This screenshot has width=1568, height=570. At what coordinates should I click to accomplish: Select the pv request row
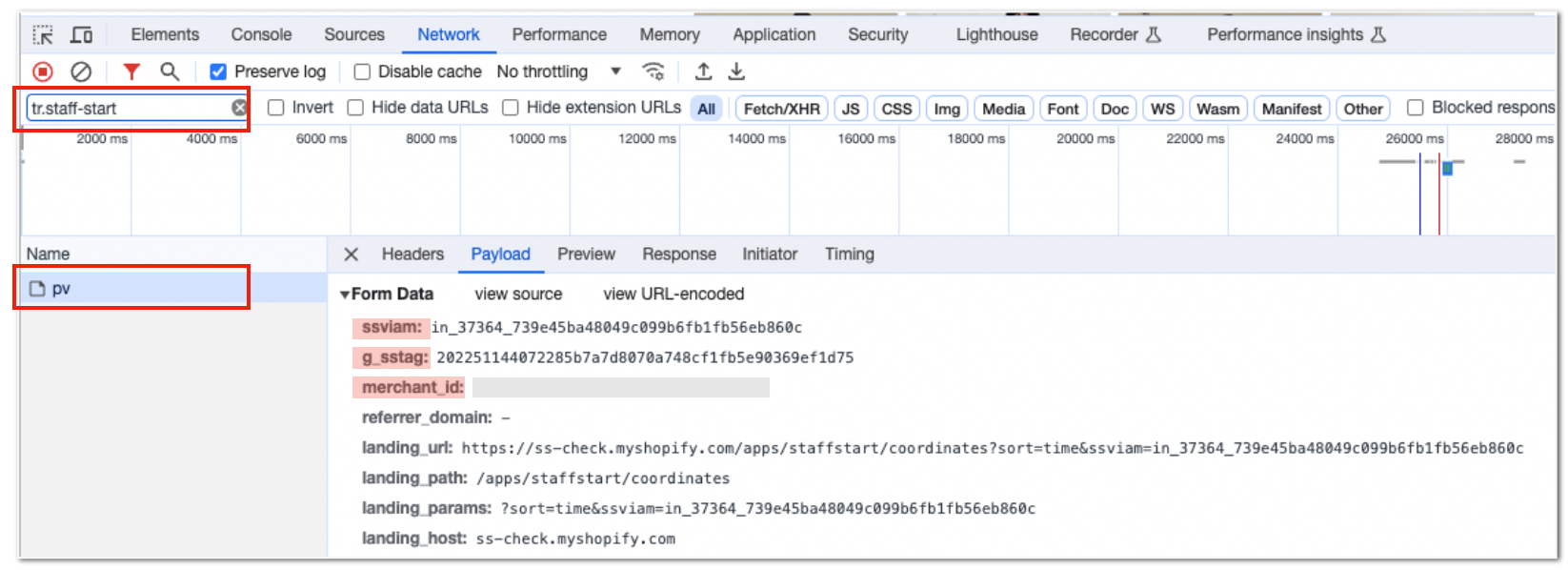131,289
